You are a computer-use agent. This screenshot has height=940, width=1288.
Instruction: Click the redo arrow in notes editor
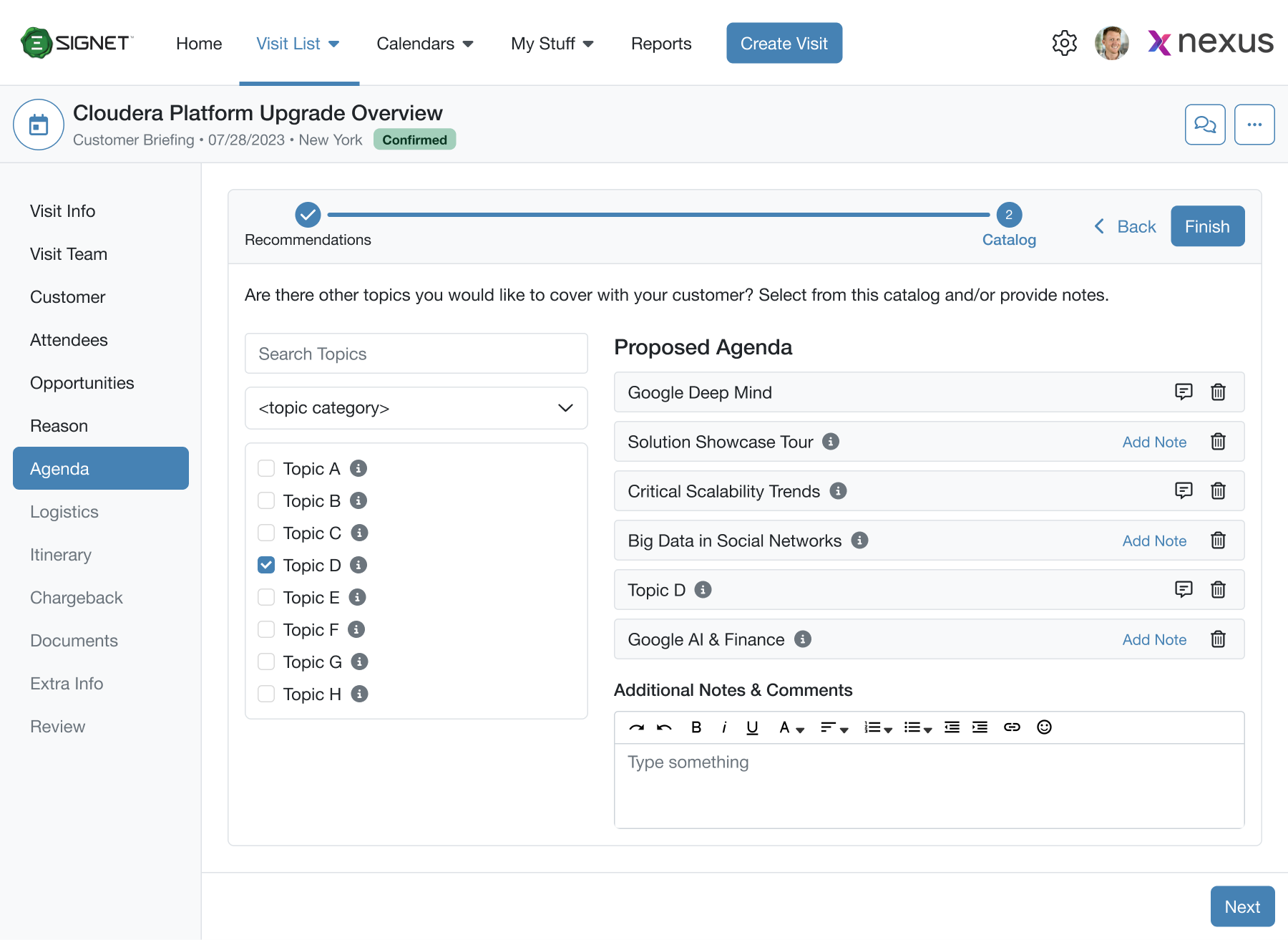(x=636, y=727)
